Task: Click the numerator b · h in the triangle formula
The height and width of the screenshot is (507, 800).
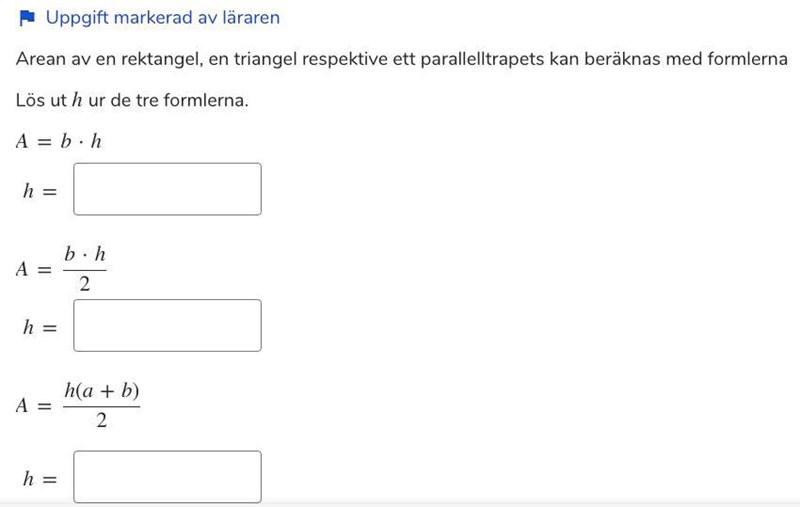Action: tap(85, 255)
